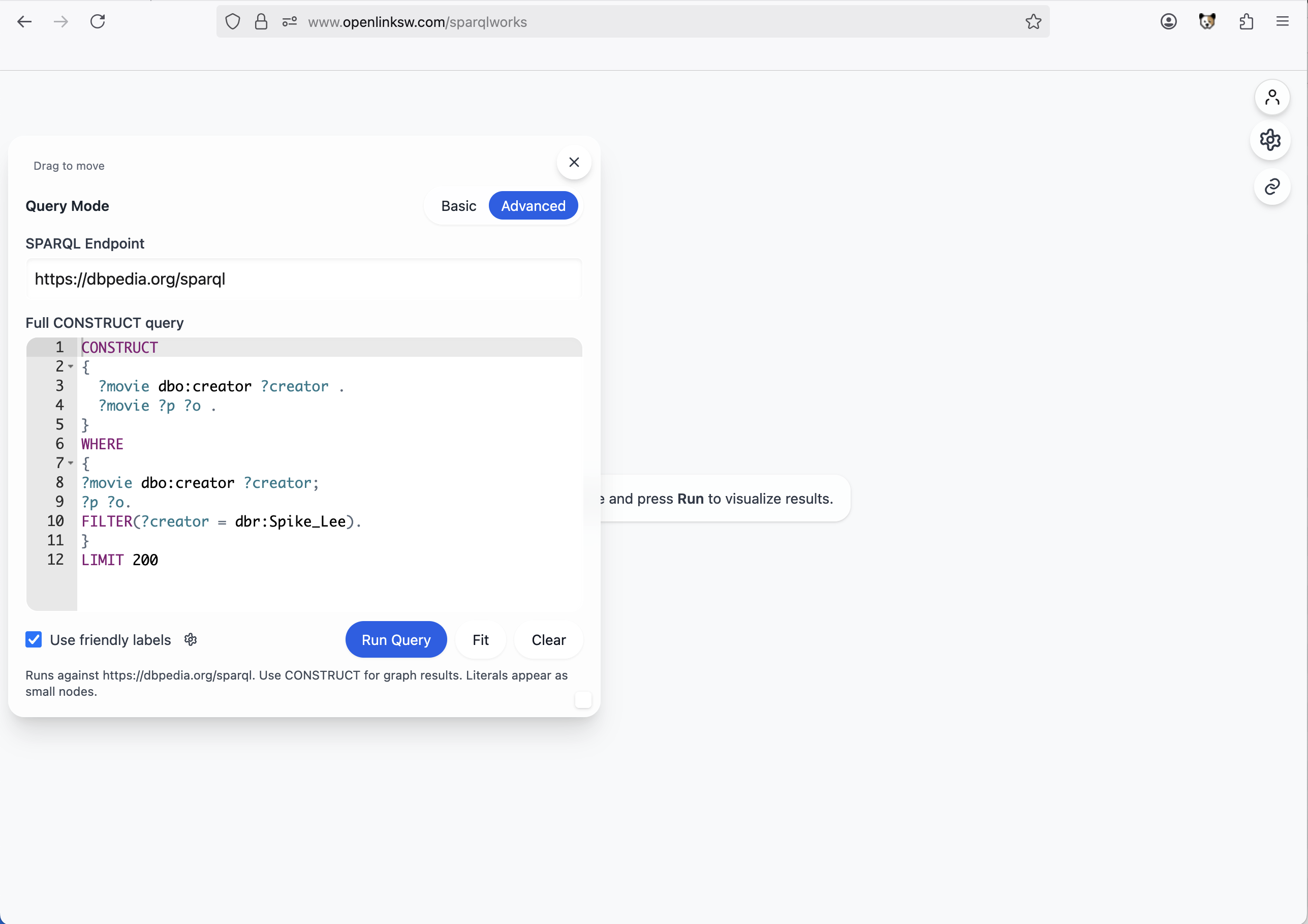Open friendly labels settings gear icon
Image resolution: width=1308 pixels, height=924 pixels.
coord(191,640)
